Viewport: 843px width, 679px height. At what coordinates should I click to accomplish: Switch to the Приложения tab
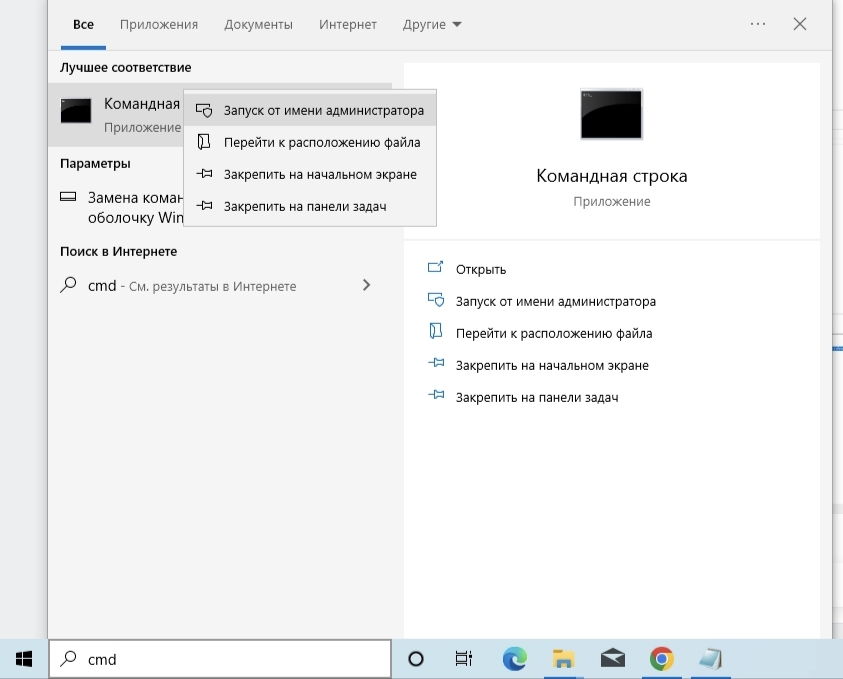pos(159,24)
